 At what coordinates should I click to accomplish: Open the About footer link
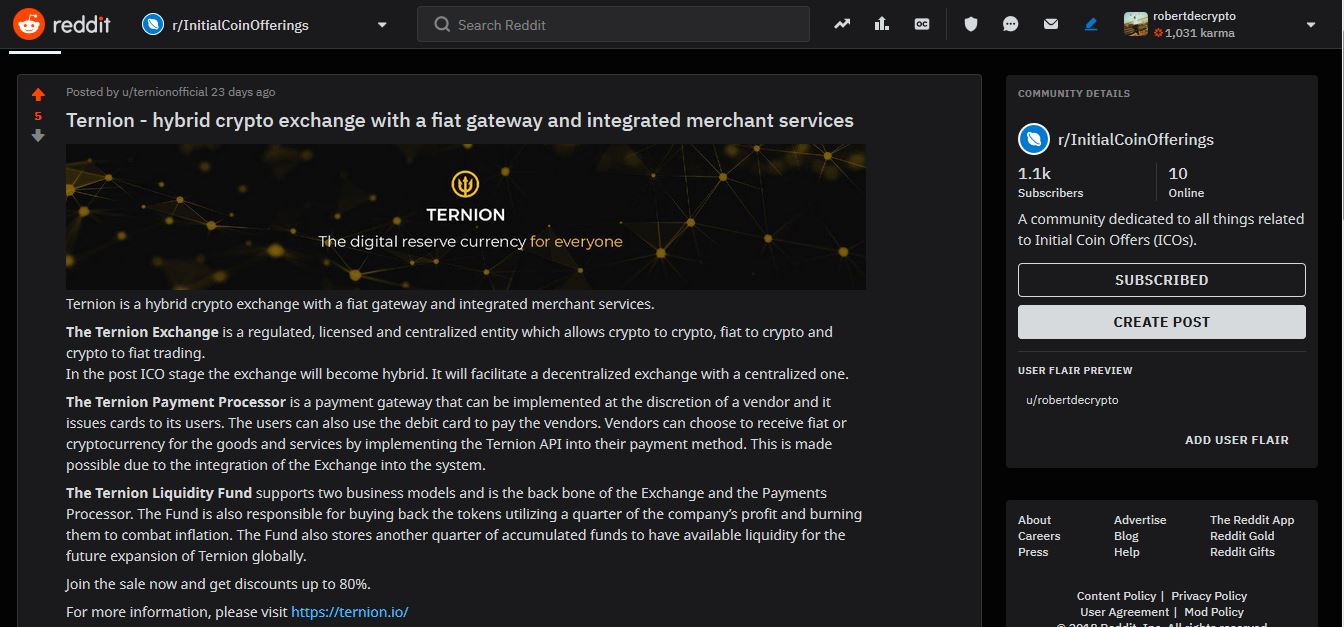1034,520
